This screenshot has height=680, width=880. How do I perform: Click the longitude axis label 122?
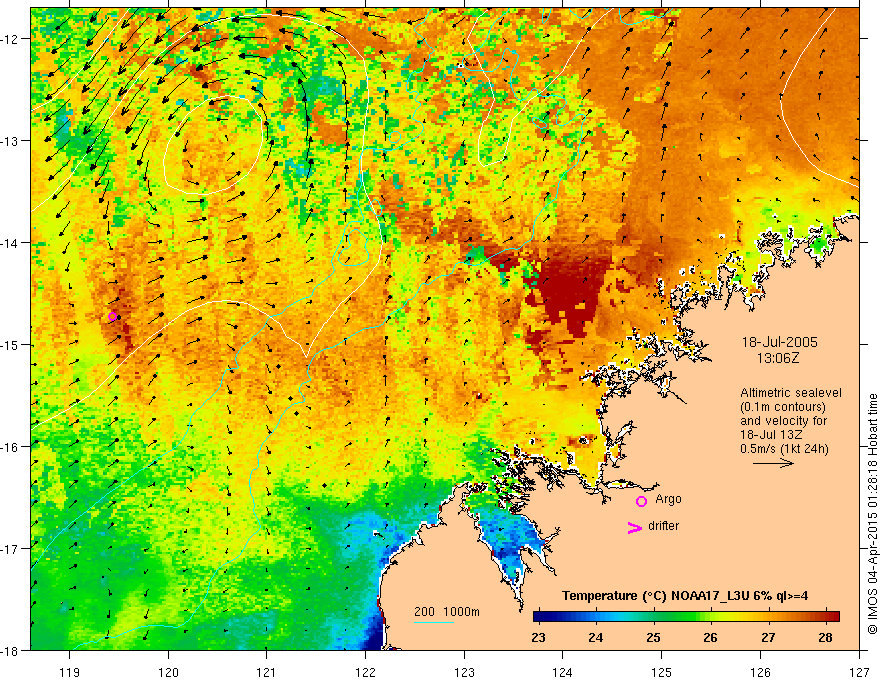click(x=365, y=672)
